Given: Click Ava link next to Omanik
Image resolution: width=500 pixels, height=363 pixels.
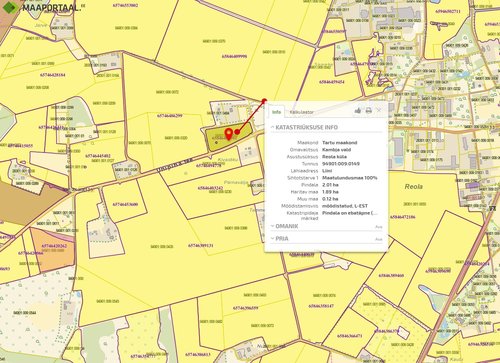Looking at the screenshot, I should point(379,227).
